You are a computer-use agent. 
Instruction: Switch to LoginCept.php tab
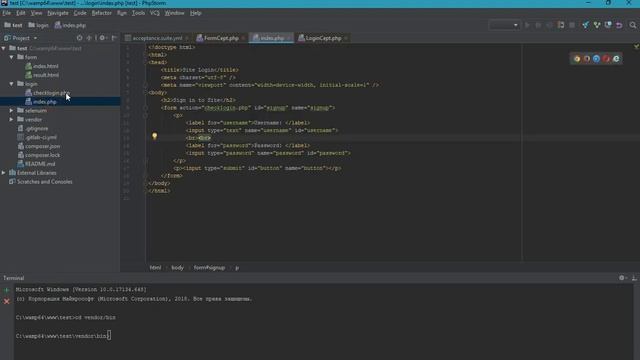[x=323, y=38]
